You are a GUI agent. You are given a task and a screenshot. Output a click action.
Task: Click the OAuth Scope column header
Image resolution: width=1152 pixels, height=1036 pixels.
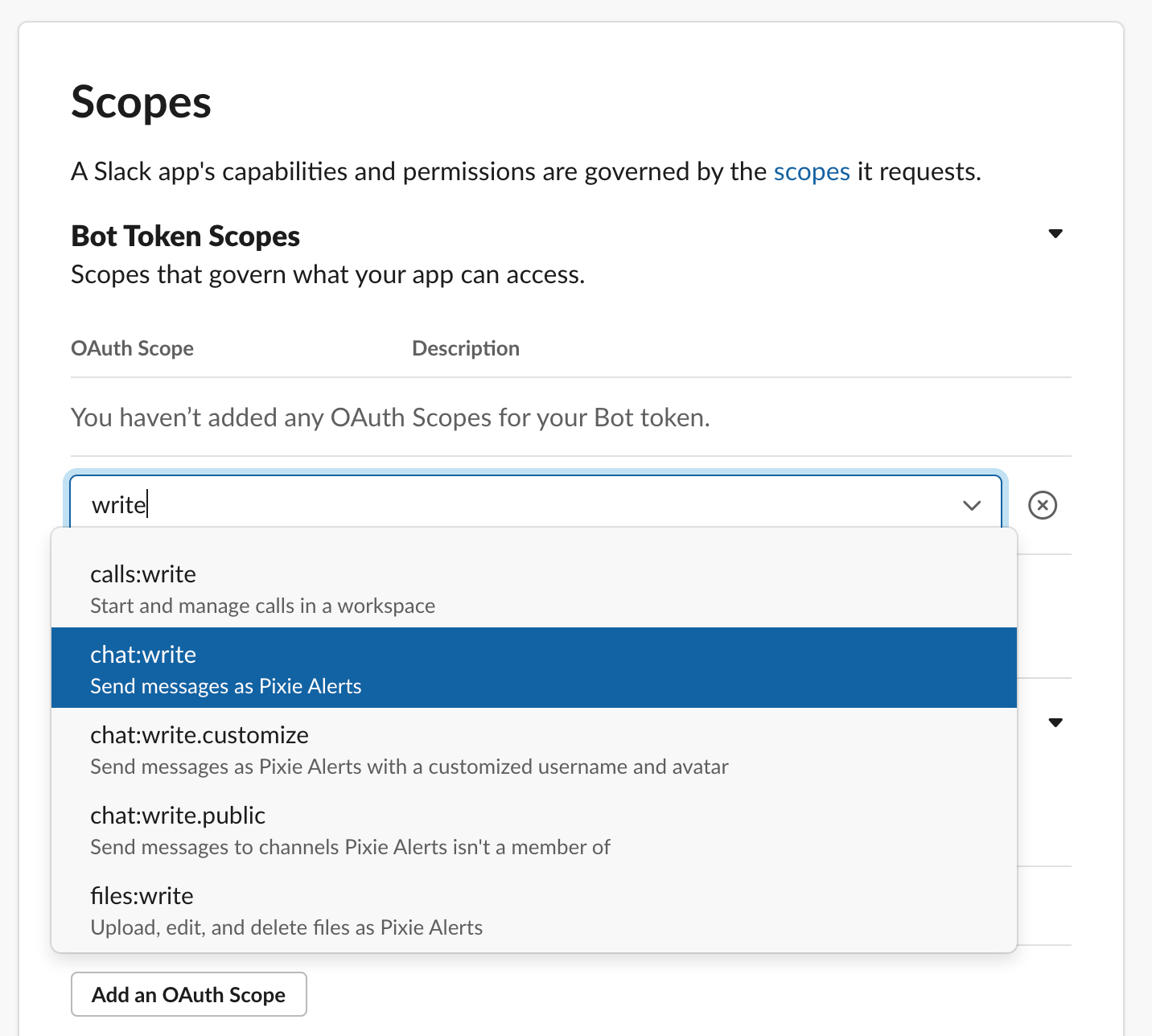[133, 348]
